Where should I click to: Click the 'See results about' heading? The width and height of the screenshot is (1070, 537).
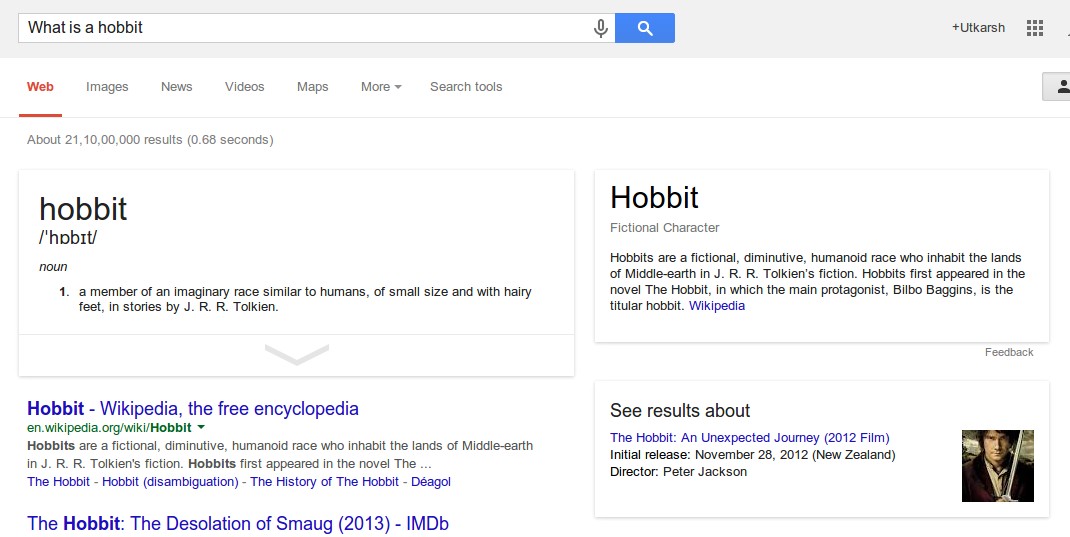tap(680, 411)
